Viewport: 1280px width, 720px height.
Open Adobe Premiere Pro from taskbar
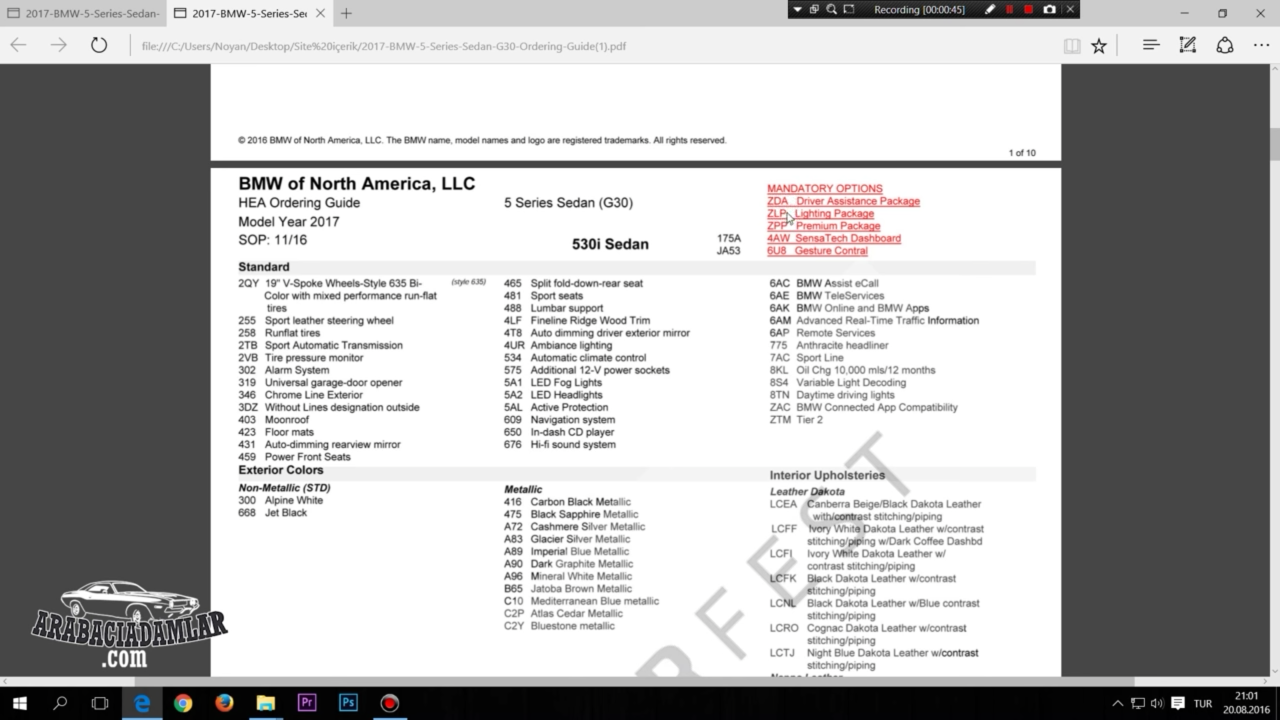(x=307, y=703)
